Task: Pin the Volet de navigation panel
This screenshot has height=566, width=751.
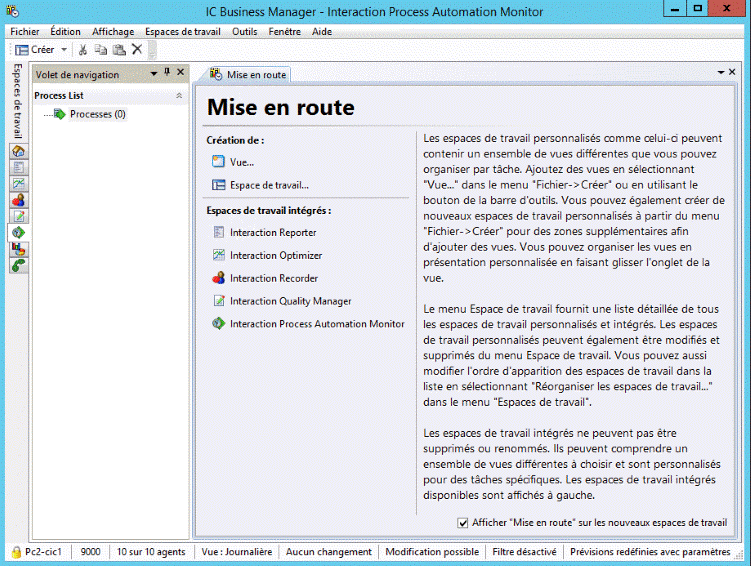Action: (167, 73)
